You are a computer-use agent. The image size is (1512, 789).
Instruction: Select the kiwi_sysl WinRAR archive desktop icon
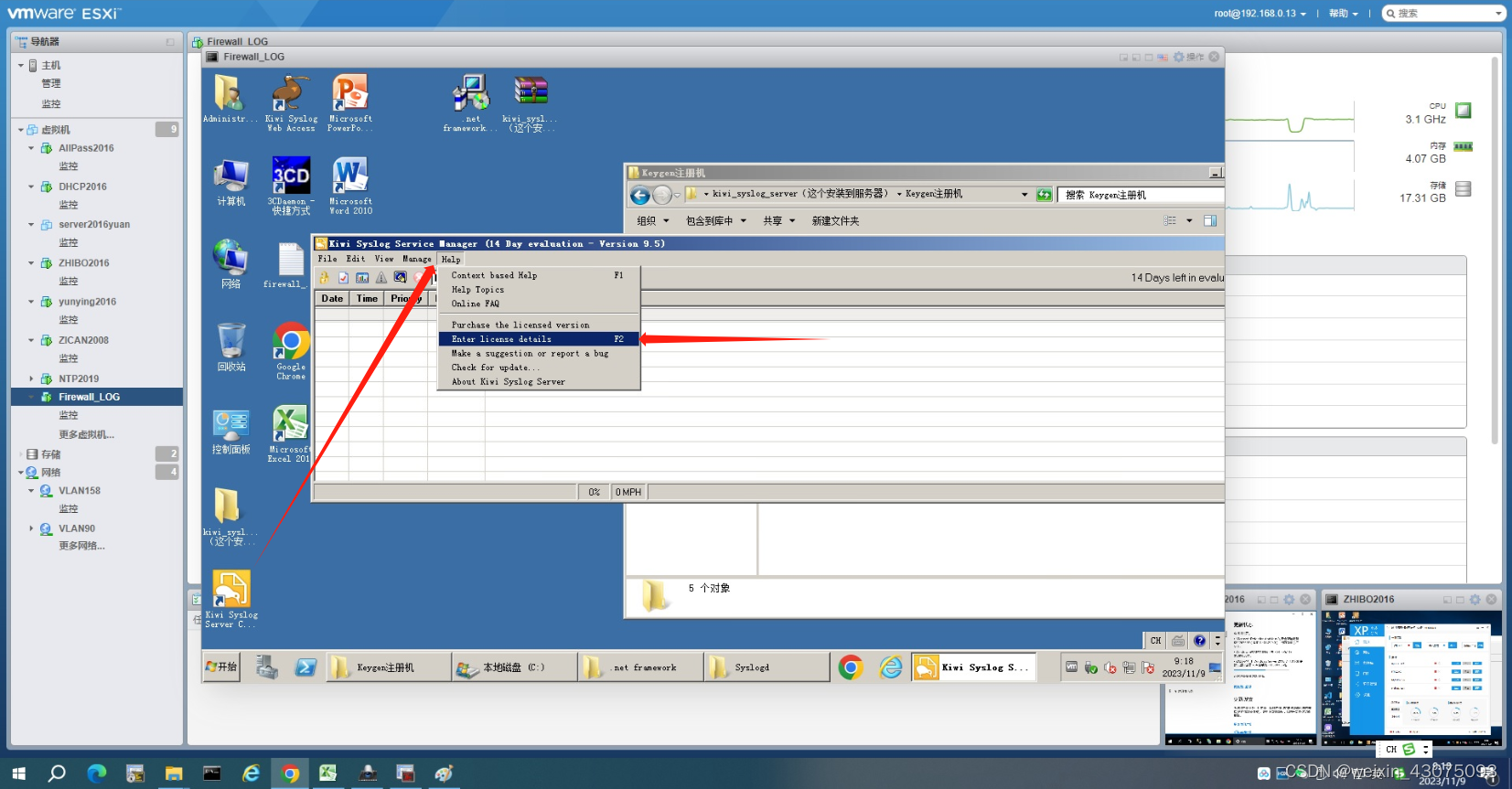(530, 103)
